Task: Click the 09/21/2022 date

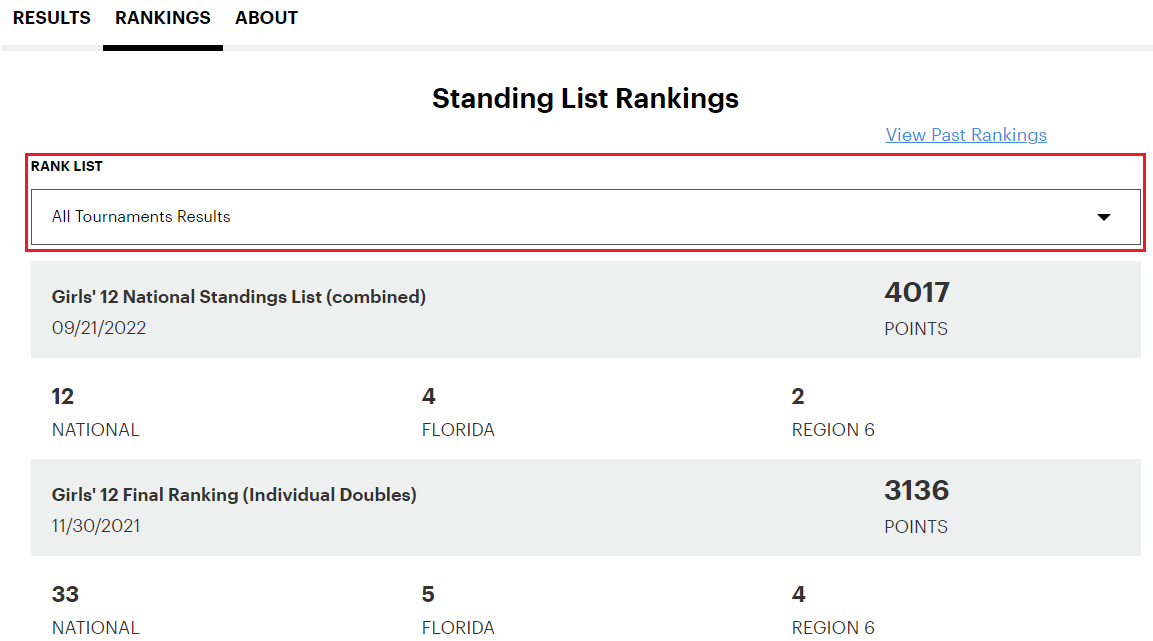Action: [x=99, y=328]
